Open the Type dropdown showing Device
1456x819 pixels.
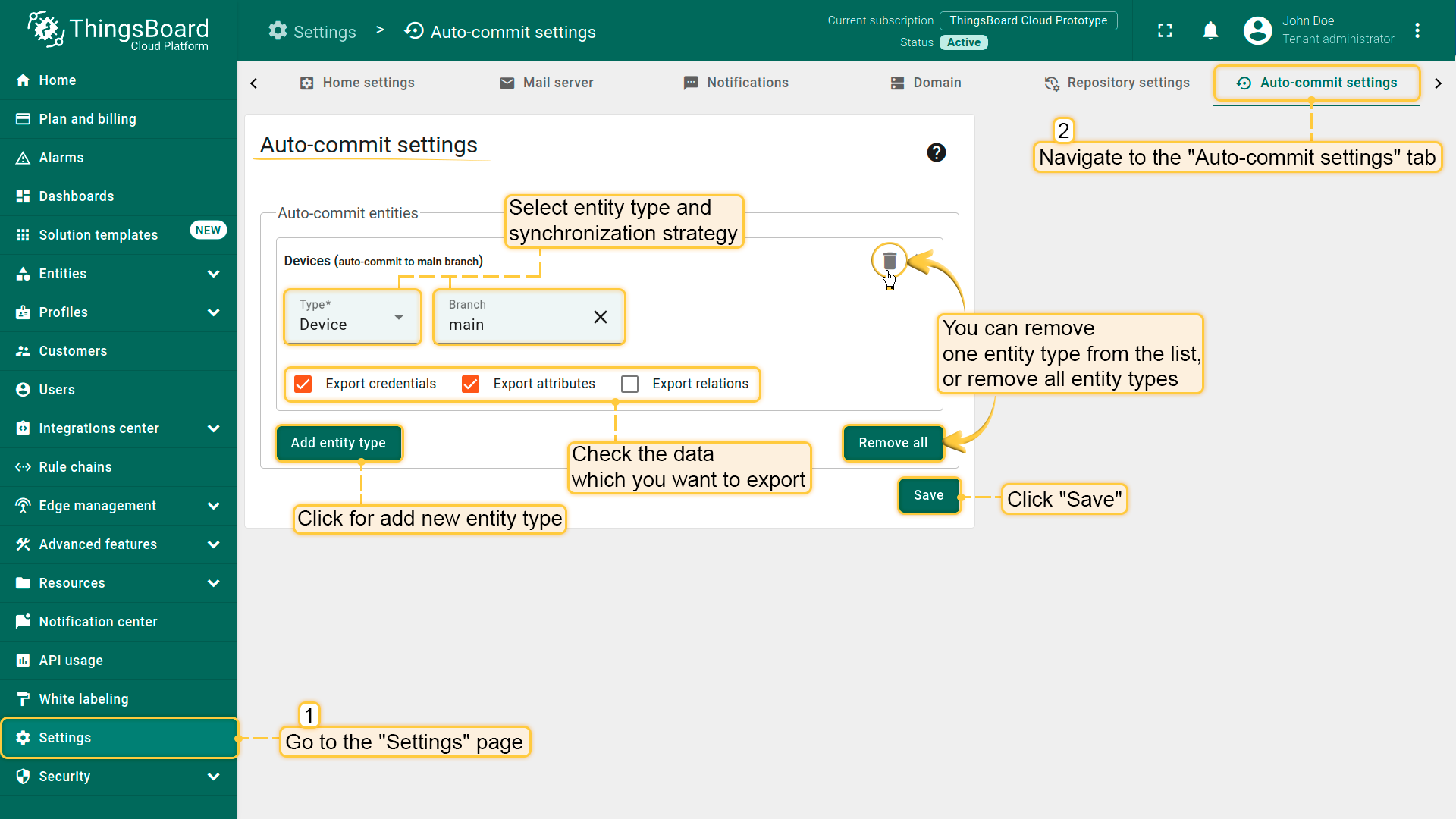353,317
